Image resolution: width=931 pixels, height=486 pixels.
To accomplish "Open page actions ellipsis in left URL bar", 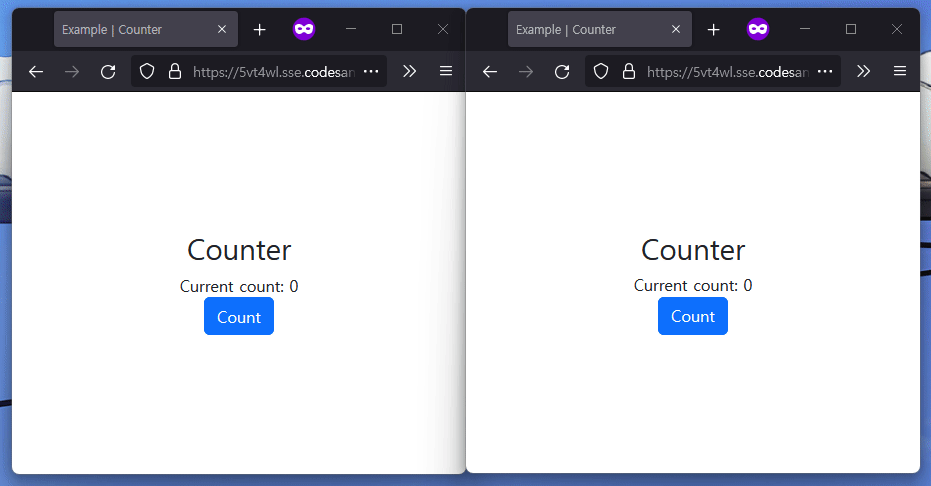I will 371,71.
